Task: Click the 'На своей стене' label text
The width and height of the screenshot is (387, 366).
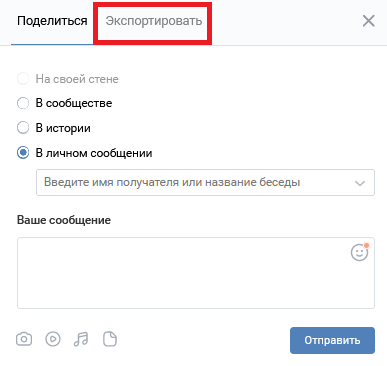Action: pyautogui.click(x=77, y=79)
